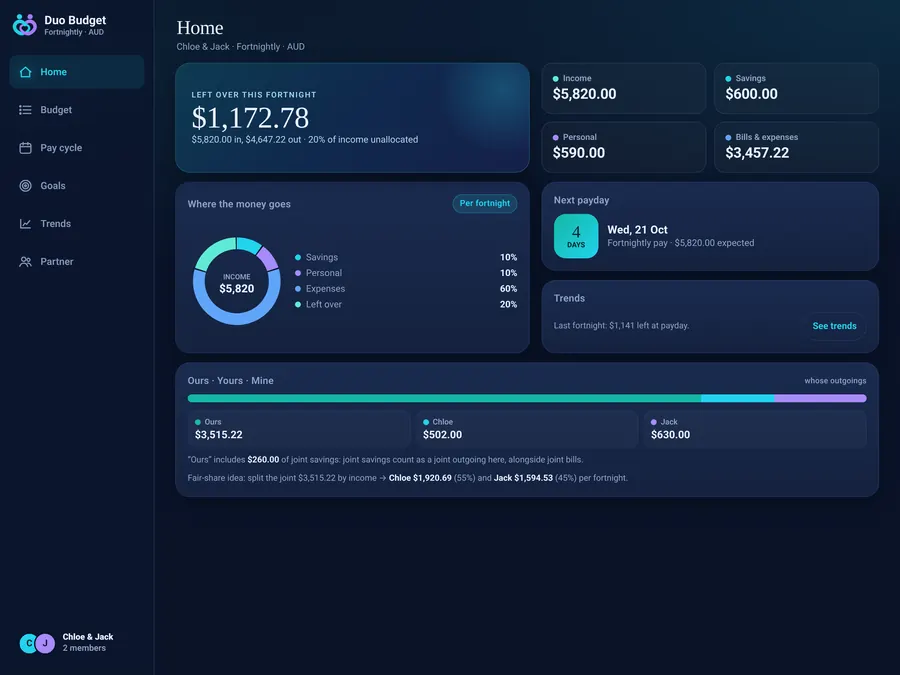The image size is (900, 675).
Task: Click 'Last fortnight: $1,141 left at payday' text
Action: (621, 325)
